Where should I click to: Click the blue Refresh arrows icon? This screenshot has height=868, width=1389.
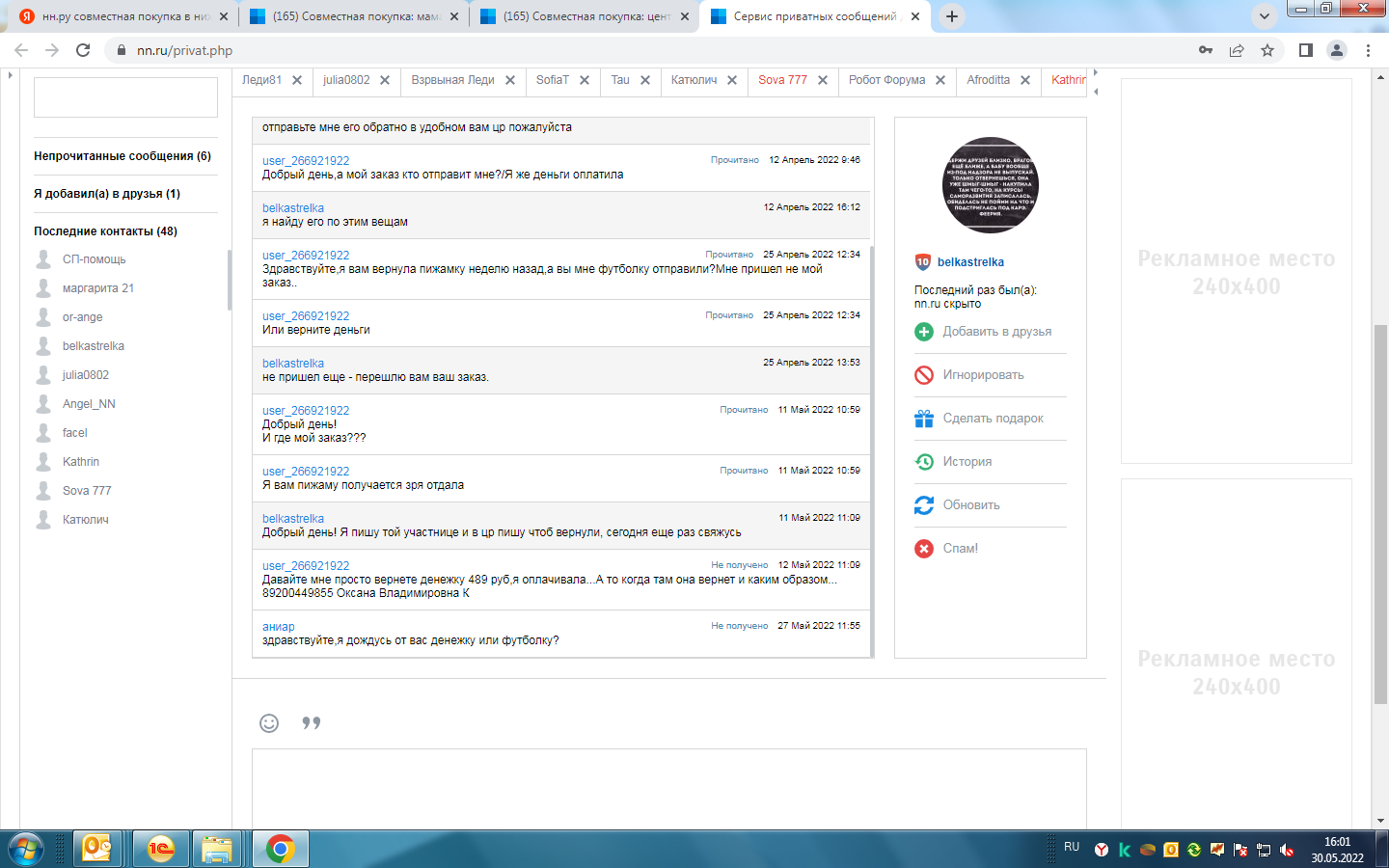[x=923, y=505]
